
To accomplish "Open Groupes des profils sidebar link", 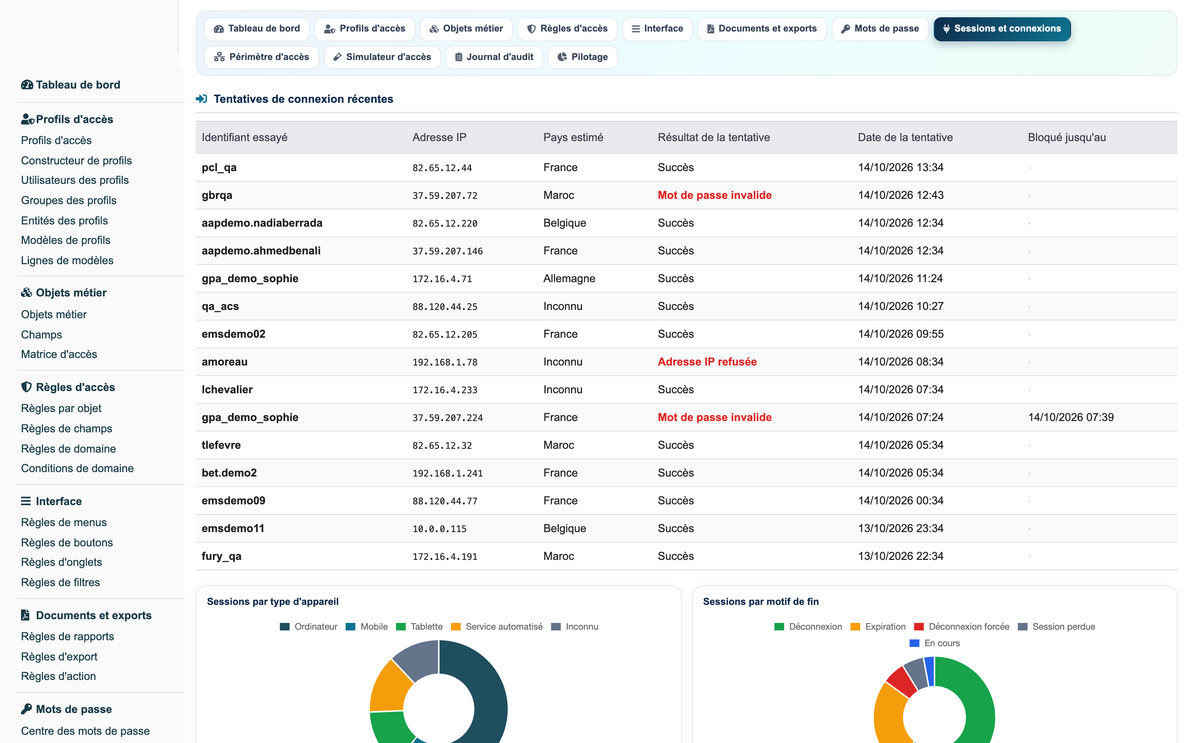I will tap(69, 200).
